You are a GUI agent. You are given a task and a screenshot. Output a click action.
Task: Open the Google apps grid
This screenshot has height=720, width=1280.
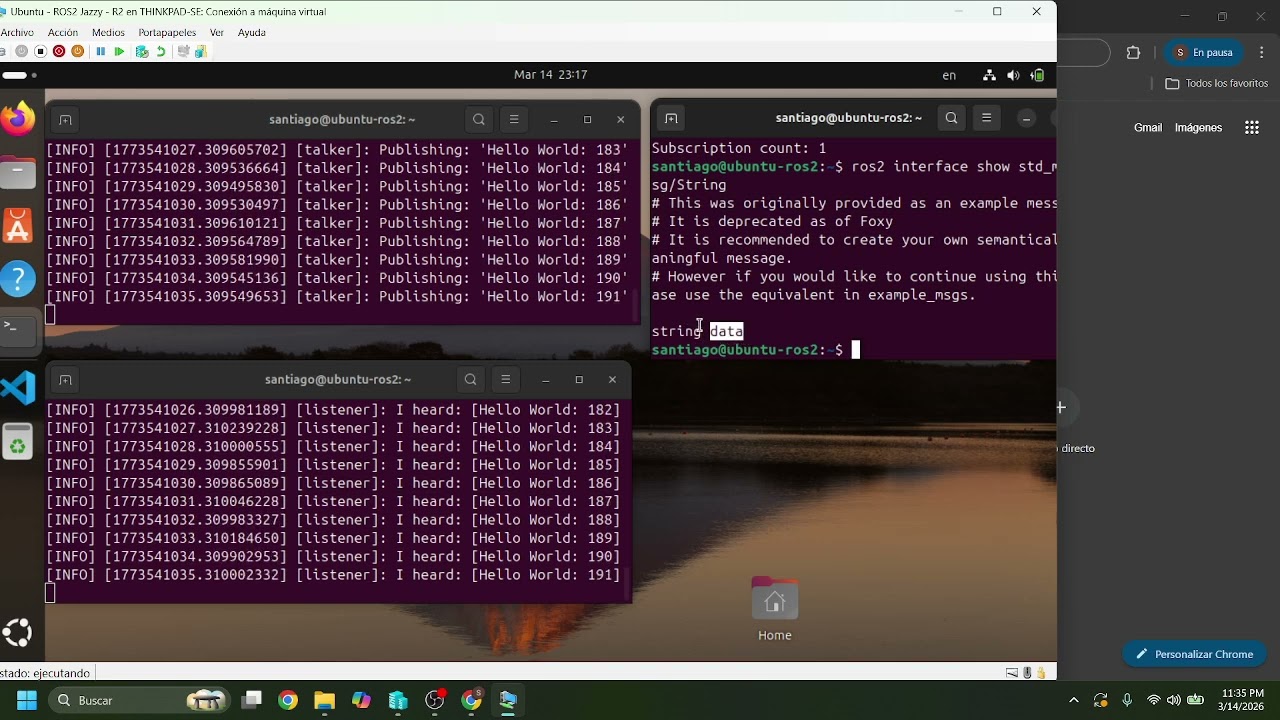click(x=1252, y=128)
